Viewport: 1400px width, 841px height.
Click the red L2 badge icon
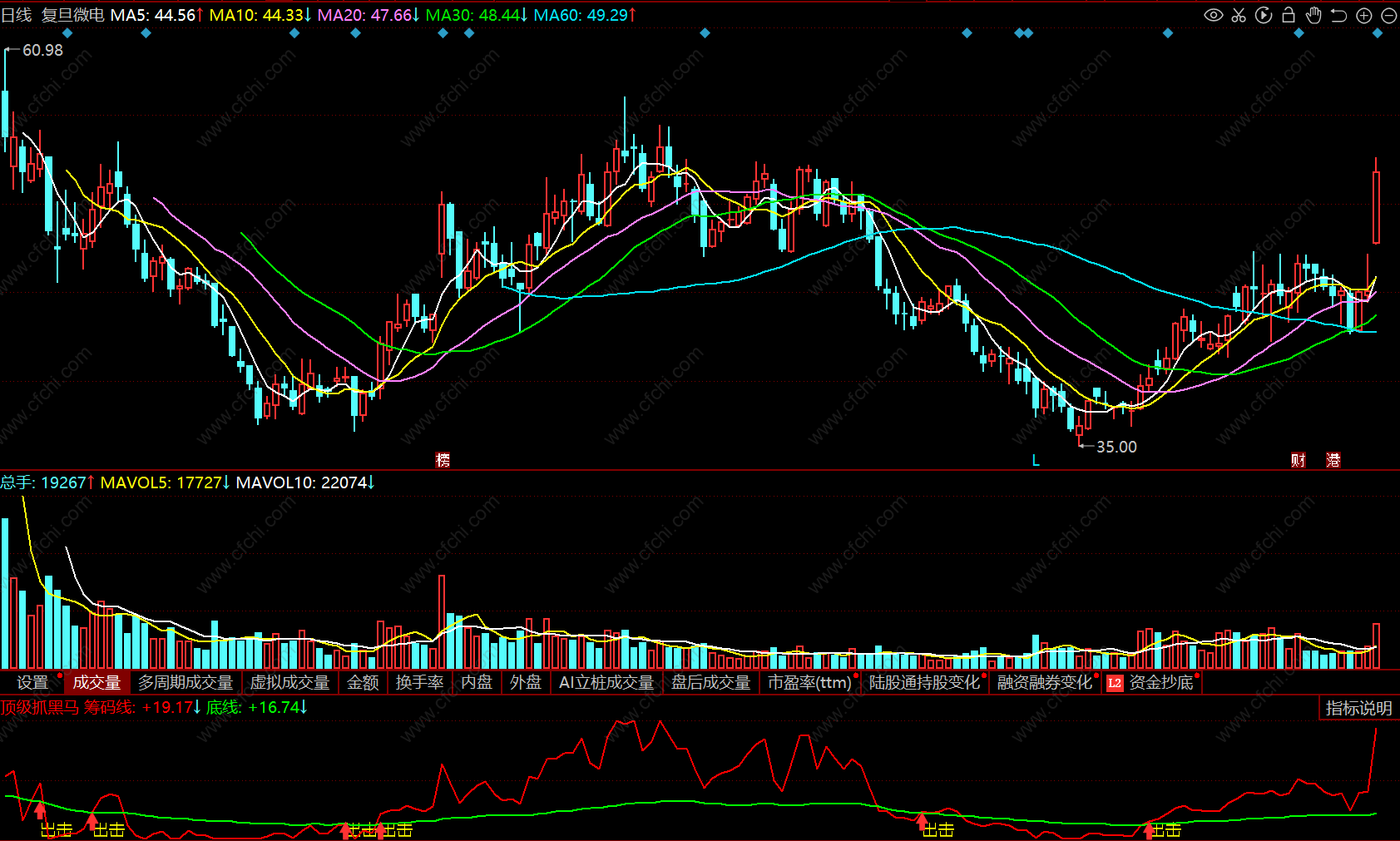point(1115,683)
